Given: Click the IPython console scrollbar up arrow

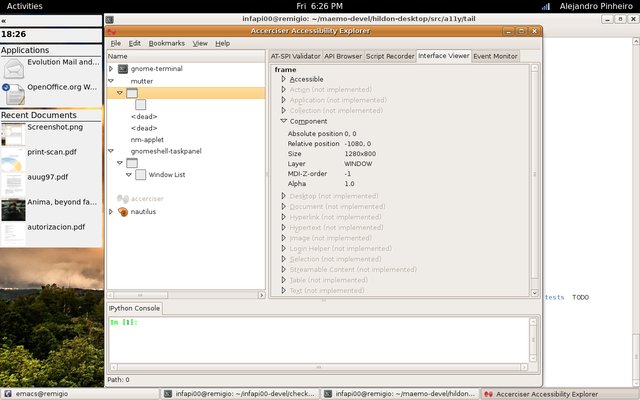Looking at the screenshot, I should pos(533,322).
